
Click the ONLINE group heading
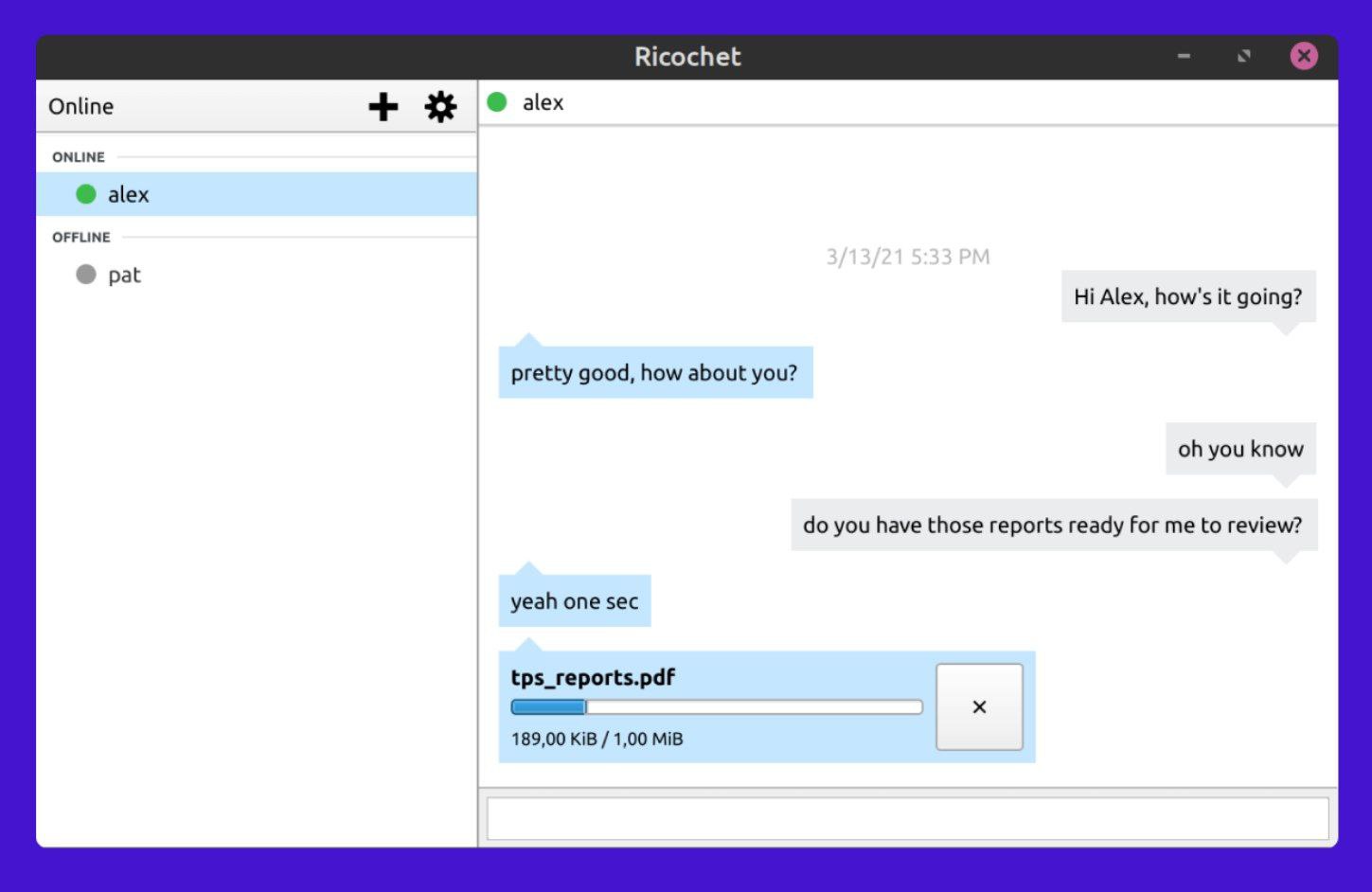pos(79,157)
